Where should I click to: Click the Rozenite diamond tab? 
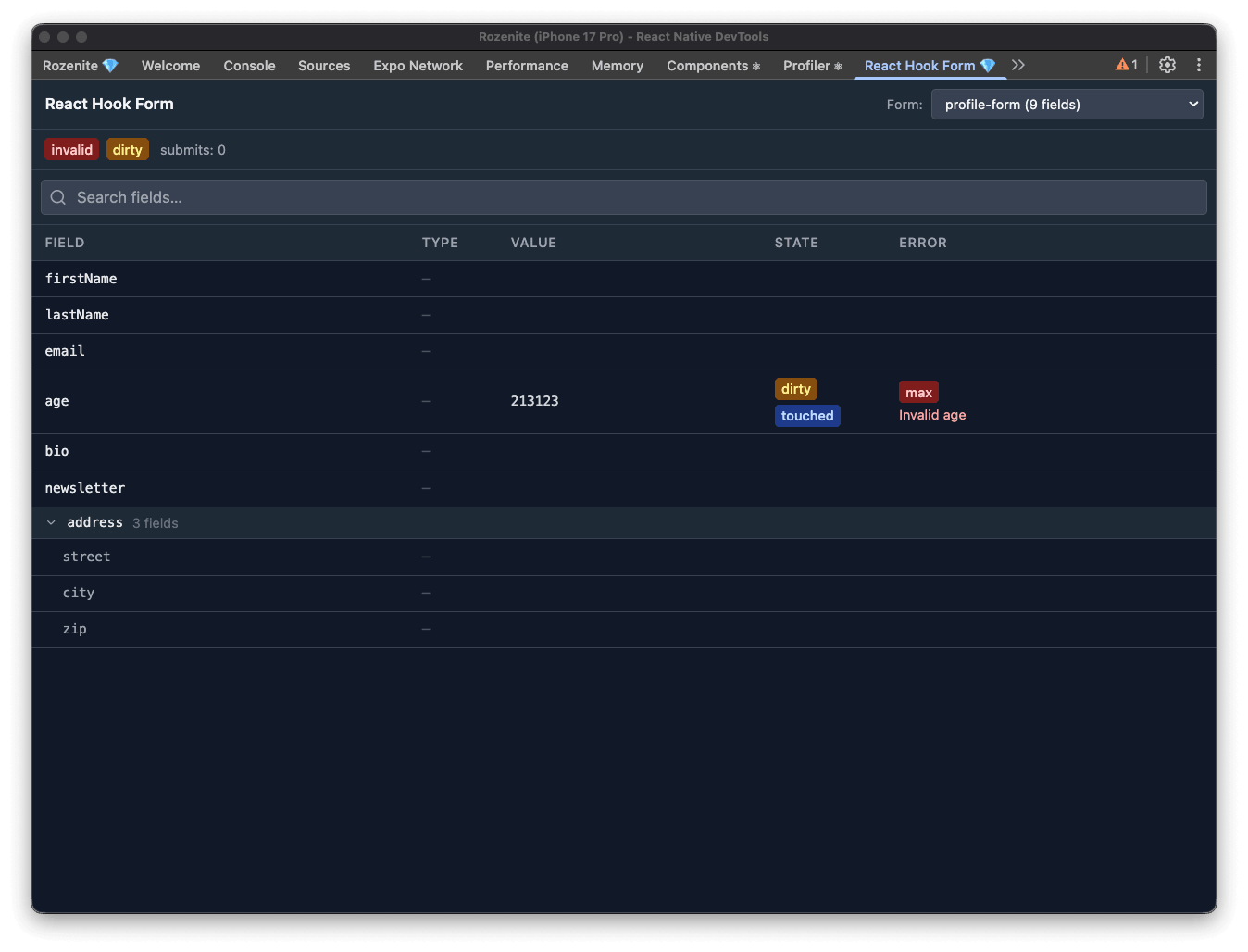tap(81, 66)
